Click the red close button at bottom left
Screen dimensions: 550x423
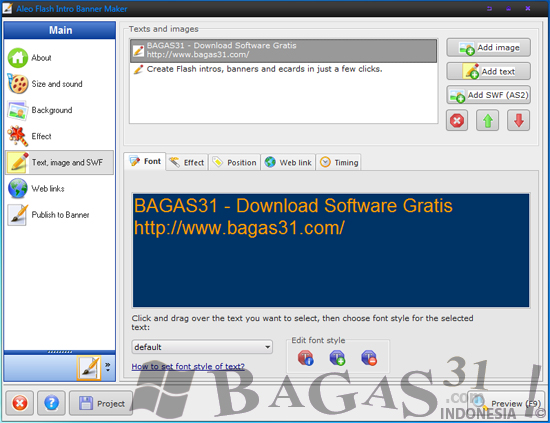click(x=20, y=403)
